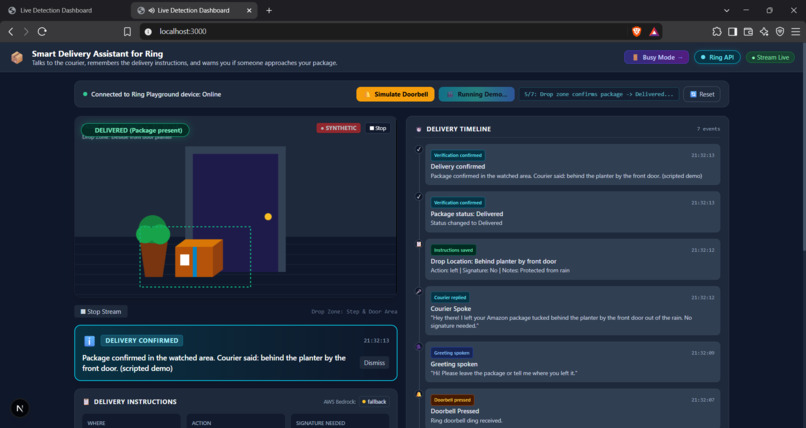
Task: Click the fallback badge next to AWS Bedrock
Action: [374, 402]
